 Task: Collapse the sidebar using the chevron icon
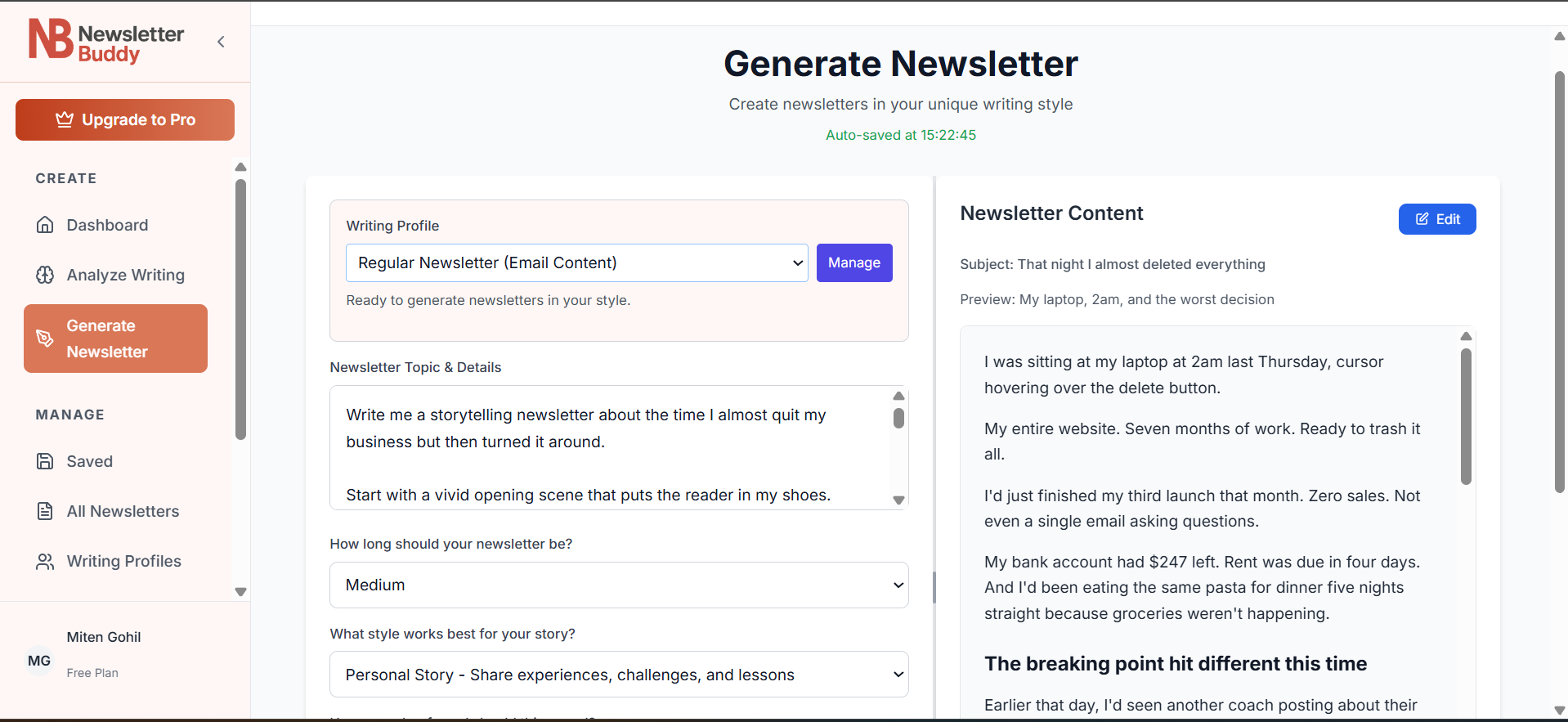click(221, 41)
